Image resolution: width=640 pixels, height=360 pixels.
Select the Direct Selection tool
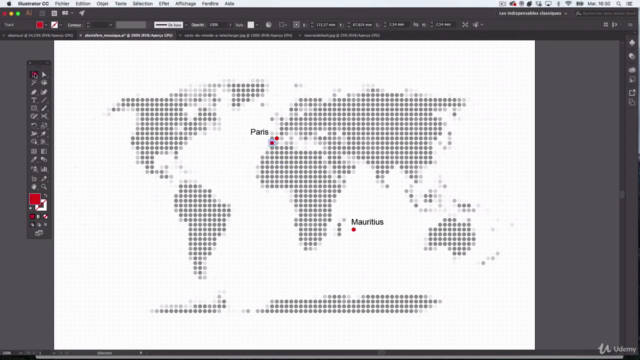point(44,75)
